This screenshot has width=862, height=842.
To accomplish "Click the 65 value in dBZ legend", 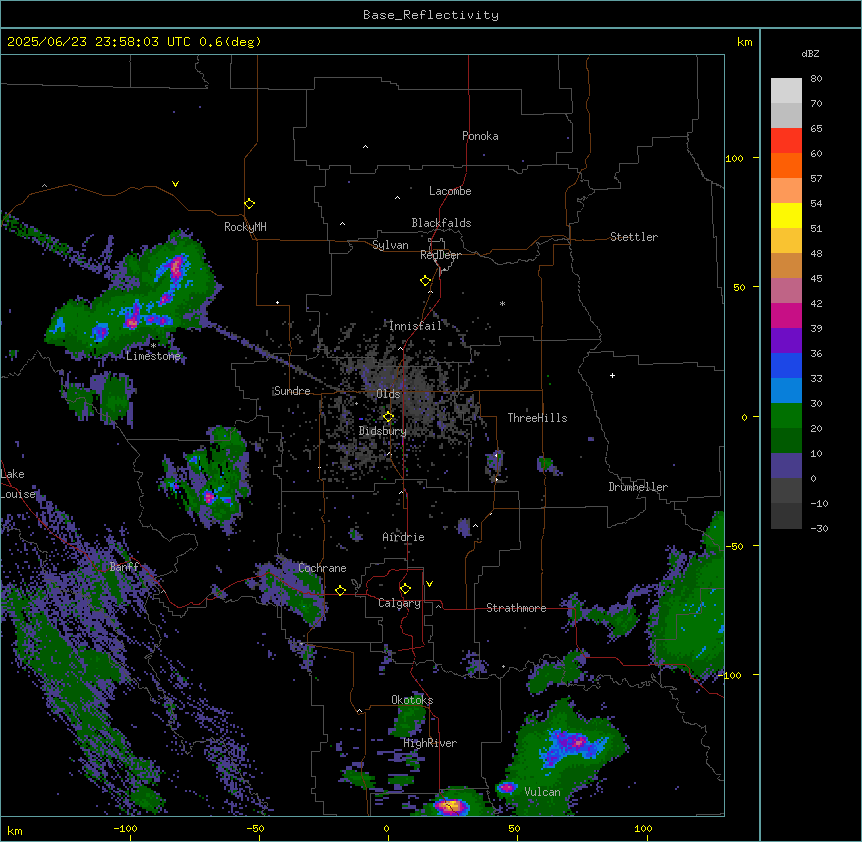I will pyautogui.click(x=816, y=129).
